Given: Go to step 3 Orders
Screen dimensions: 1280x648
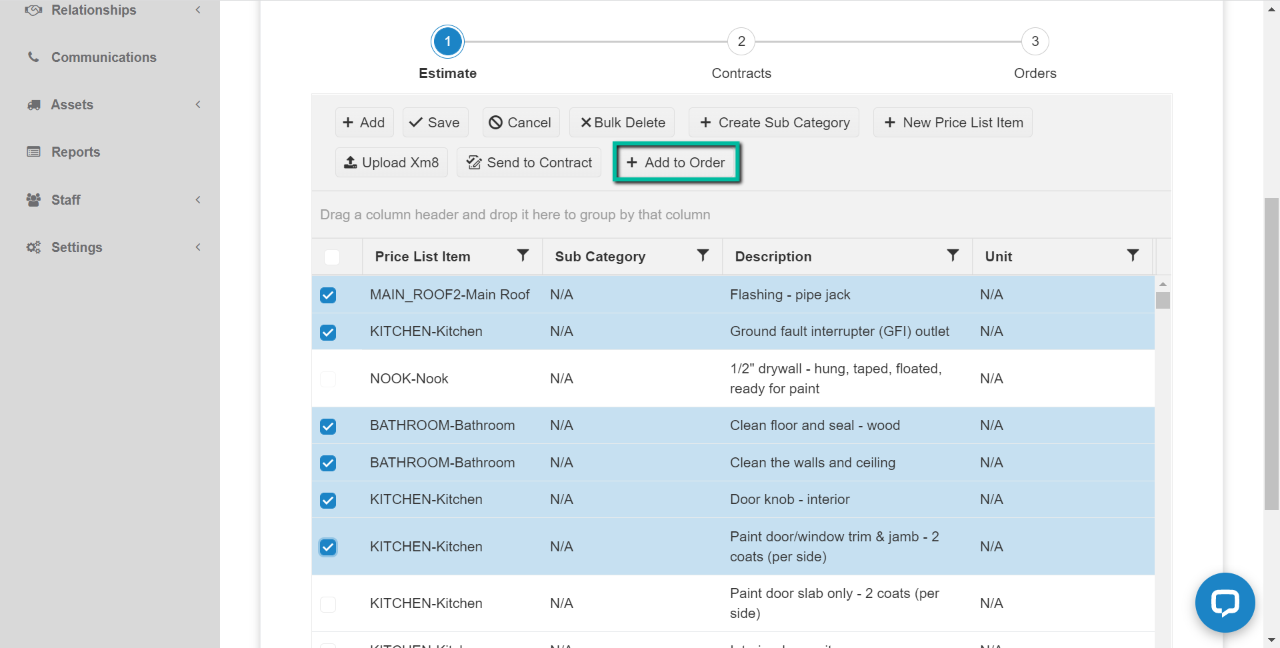Looking at the screenshot, I should coord(1035,42).
